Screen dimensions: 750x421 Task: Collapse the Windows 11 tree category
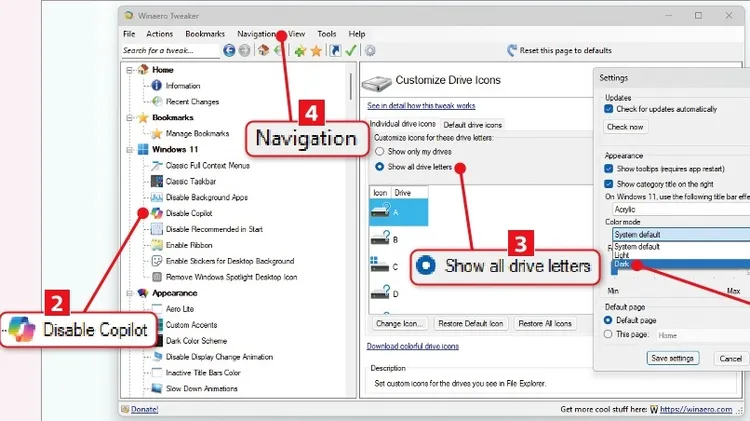[130, 149]
